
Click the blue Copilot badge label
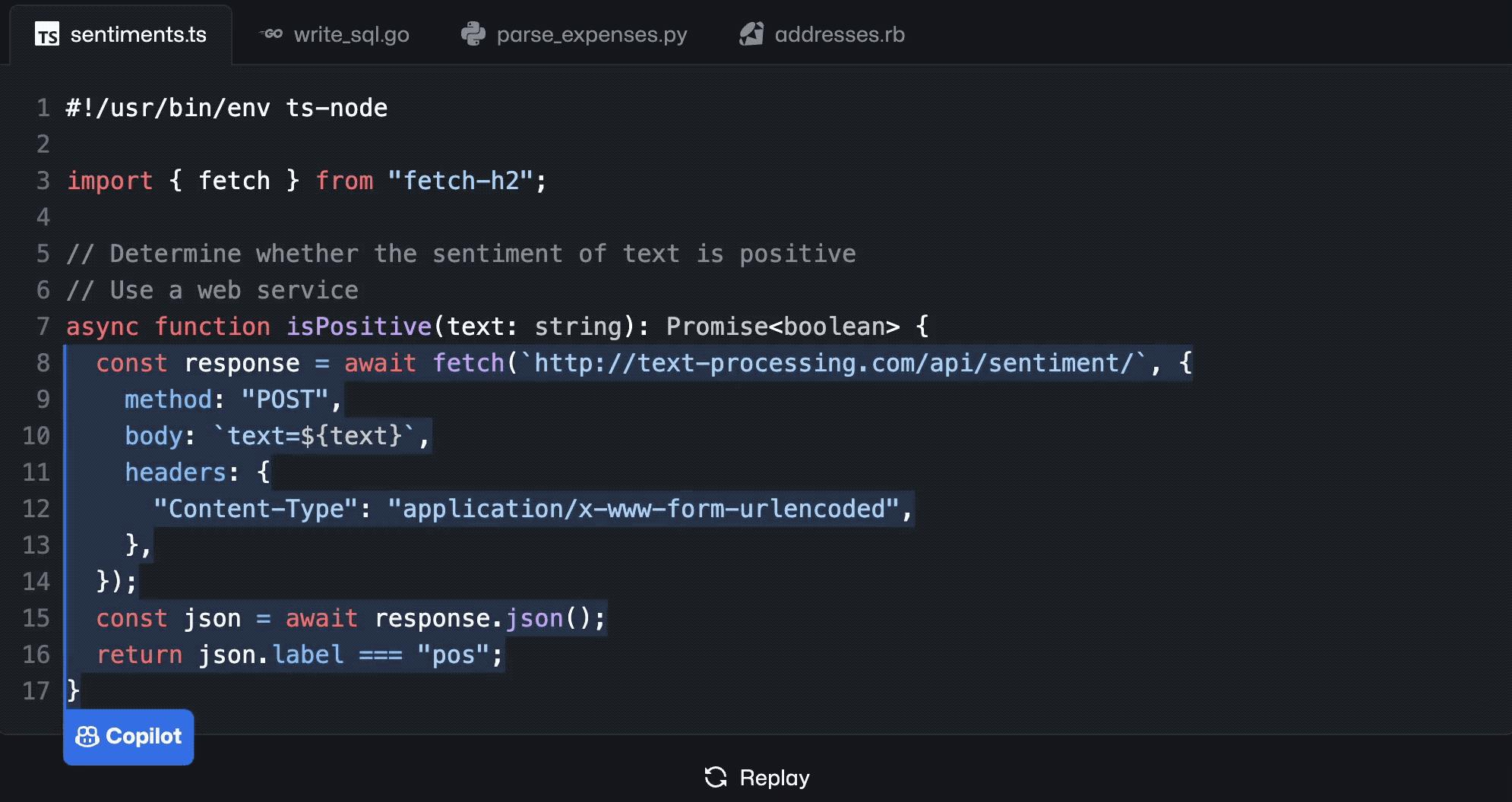(143, 736)
